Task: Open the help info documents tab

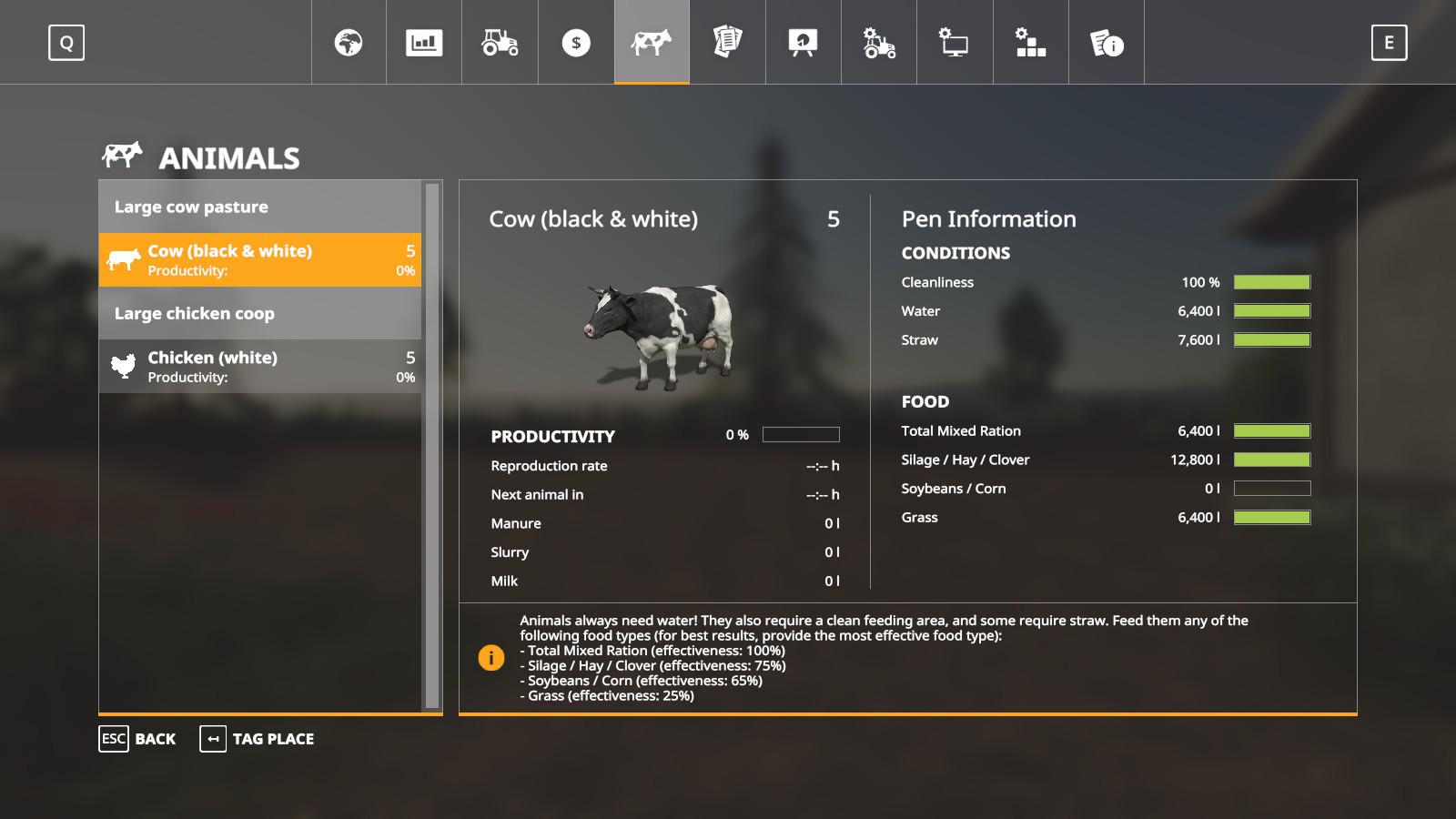Action: [1107, 43]
